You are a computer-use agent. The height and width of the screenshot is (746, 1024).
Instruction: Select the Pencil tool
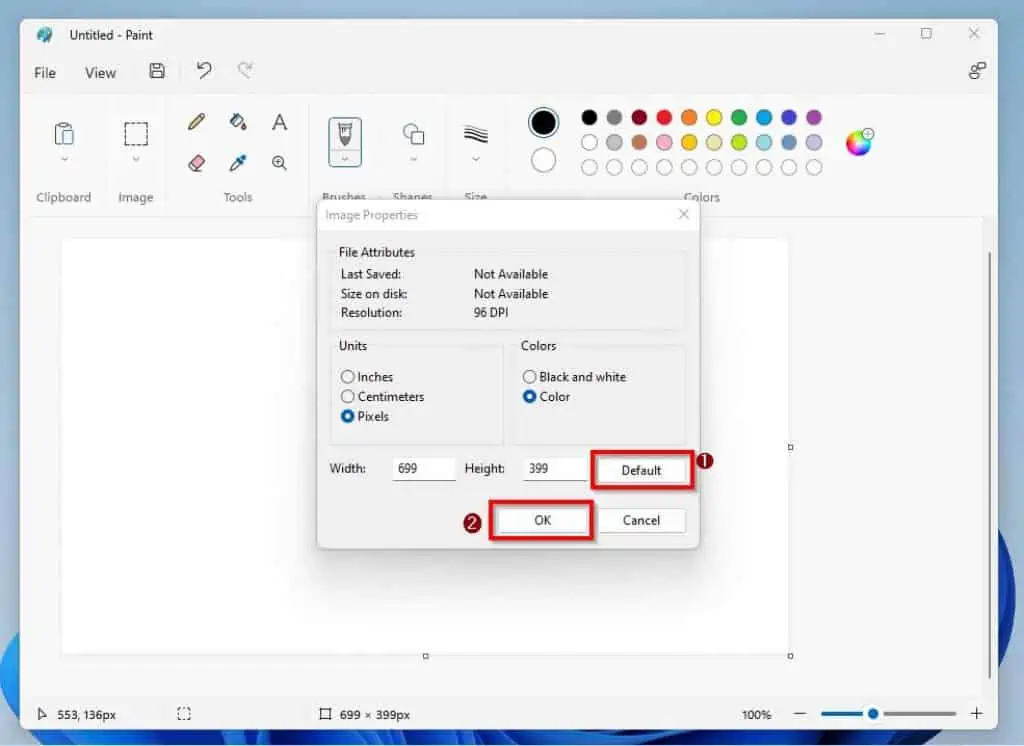coord(195,121)
